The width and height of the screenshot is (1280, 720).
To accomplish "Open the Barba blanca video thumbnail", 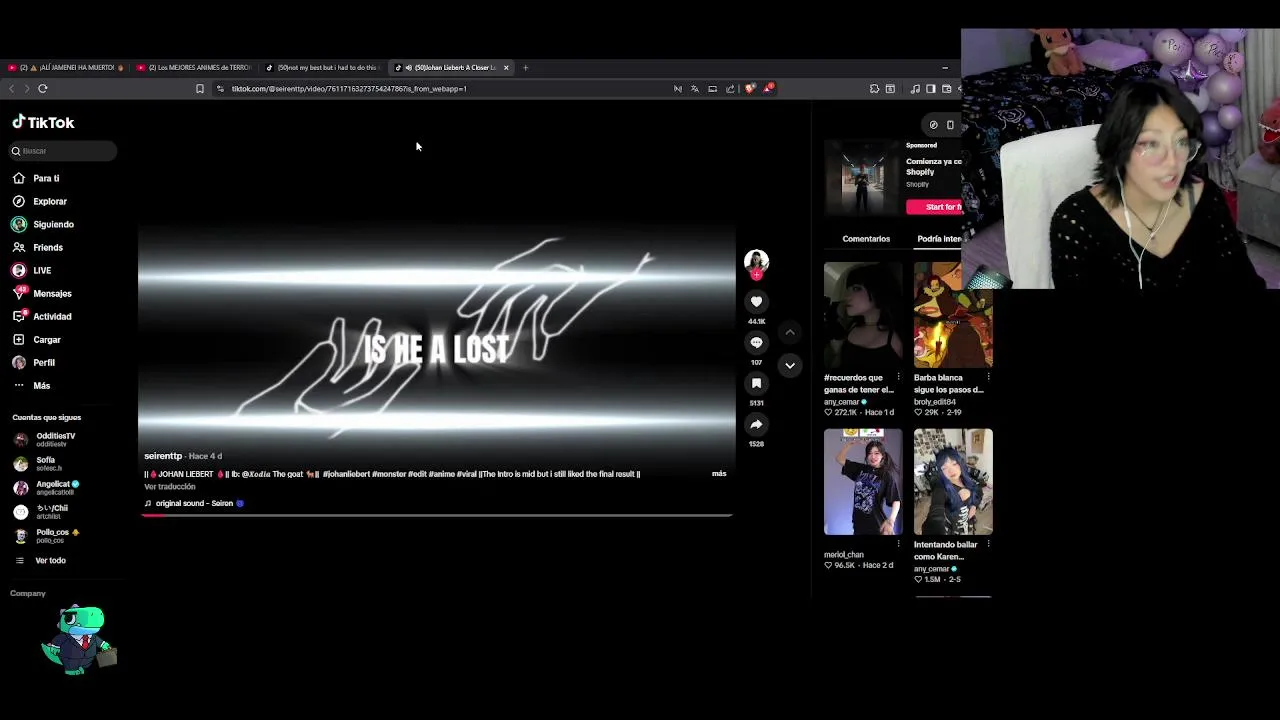I will pyautogui.click(x=952, y=315).
